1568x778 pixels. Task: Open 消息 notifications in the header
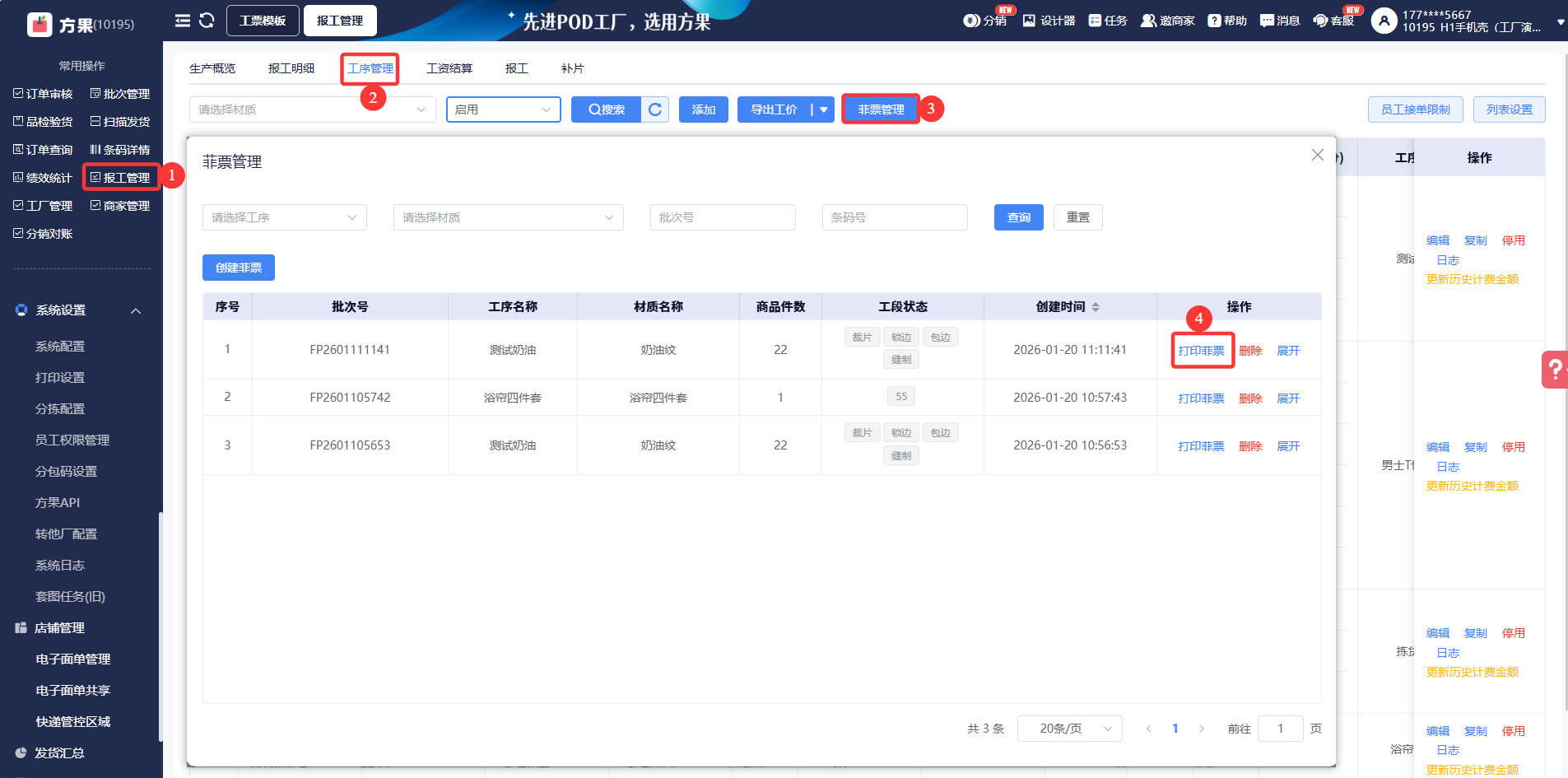pyautogui.click(x=1279, y=21)
